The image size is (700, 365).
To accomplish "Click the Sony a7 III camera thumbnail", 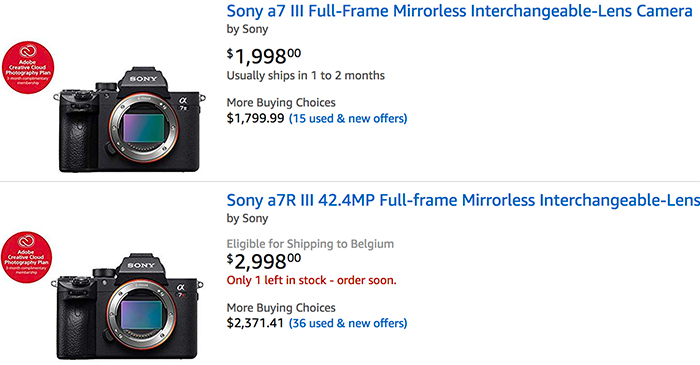I will (129, 120).
